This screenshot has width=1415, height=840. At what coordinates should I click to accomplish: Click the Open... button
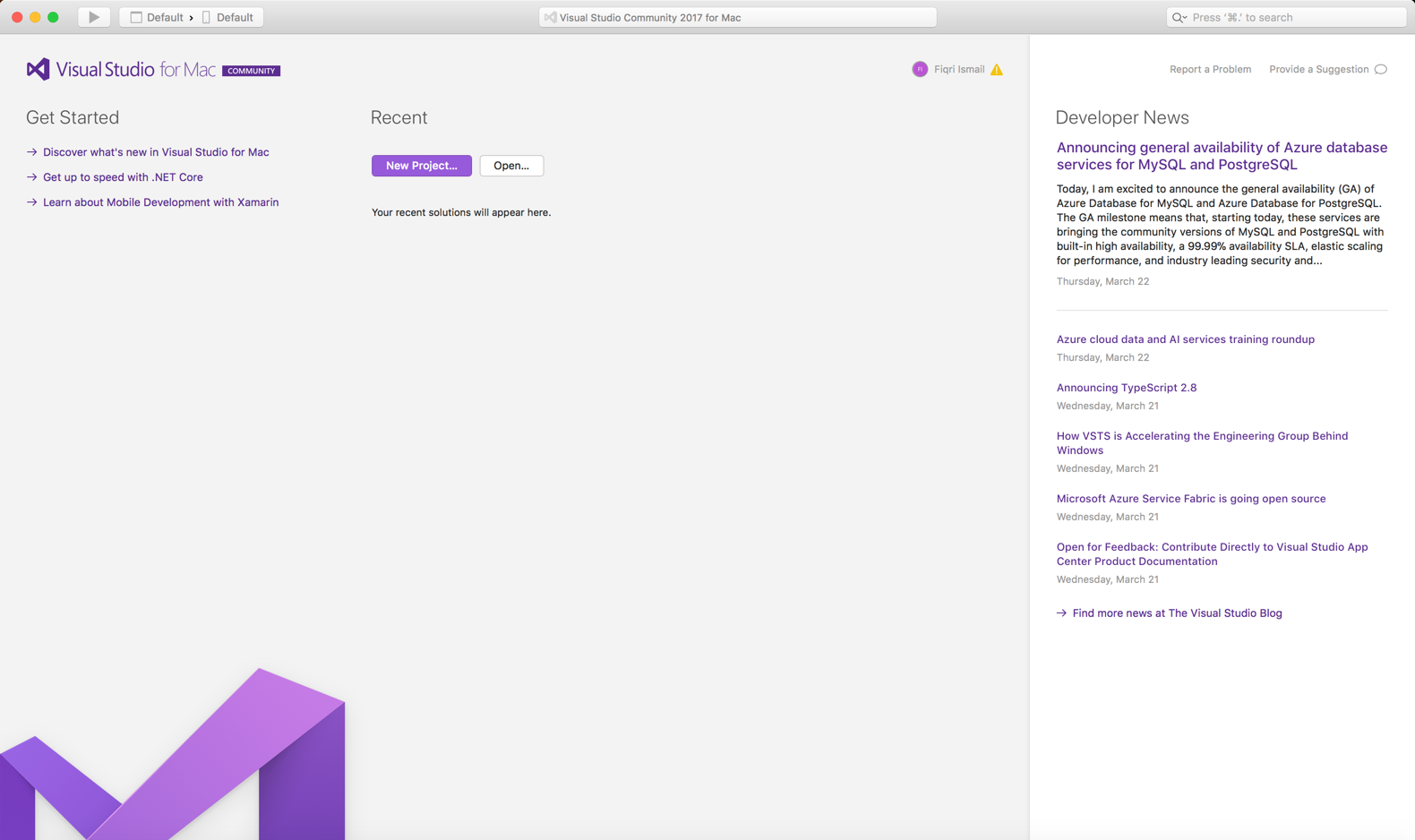pos(511,166)
